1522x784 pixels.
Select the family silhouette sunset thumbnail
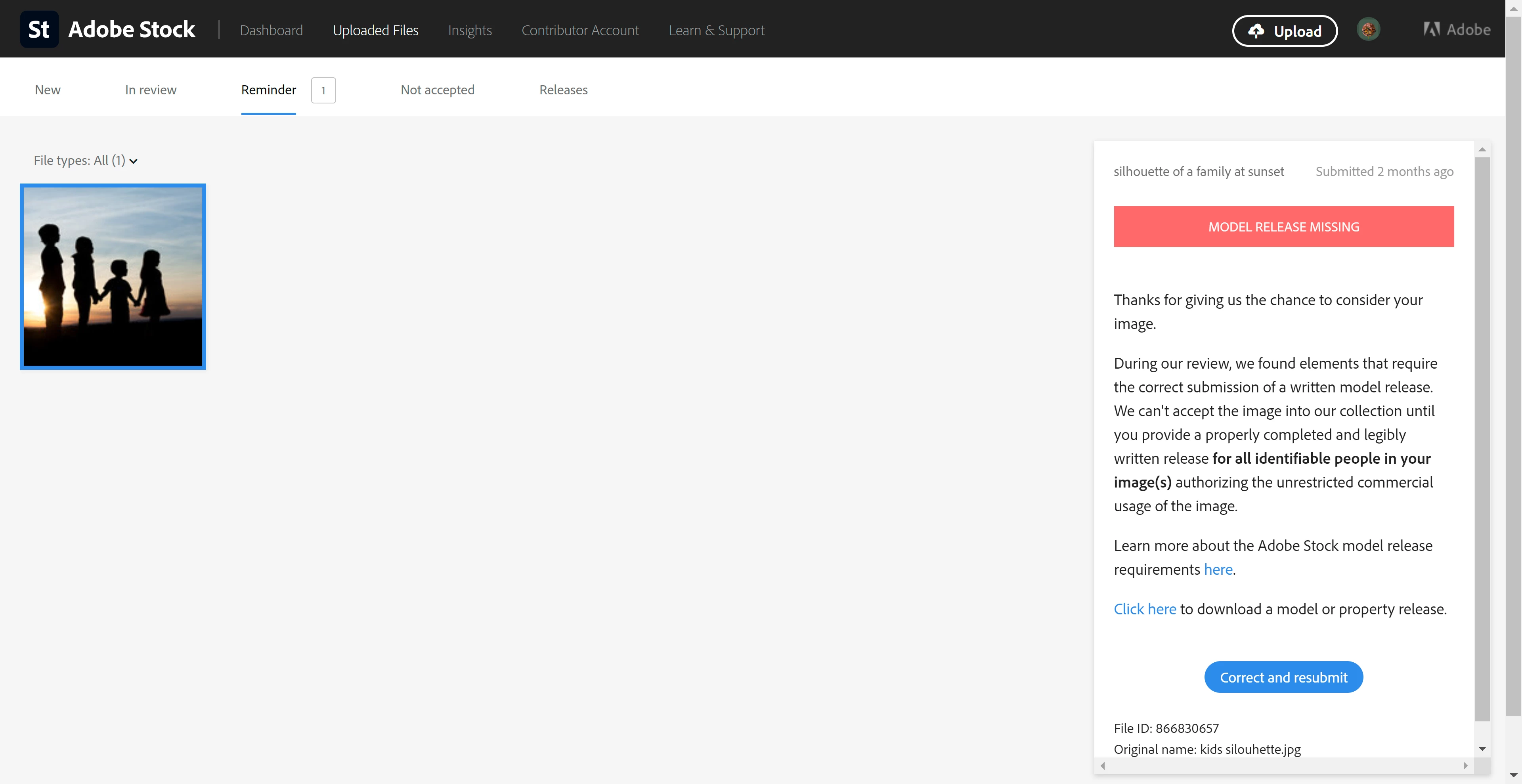113,277
